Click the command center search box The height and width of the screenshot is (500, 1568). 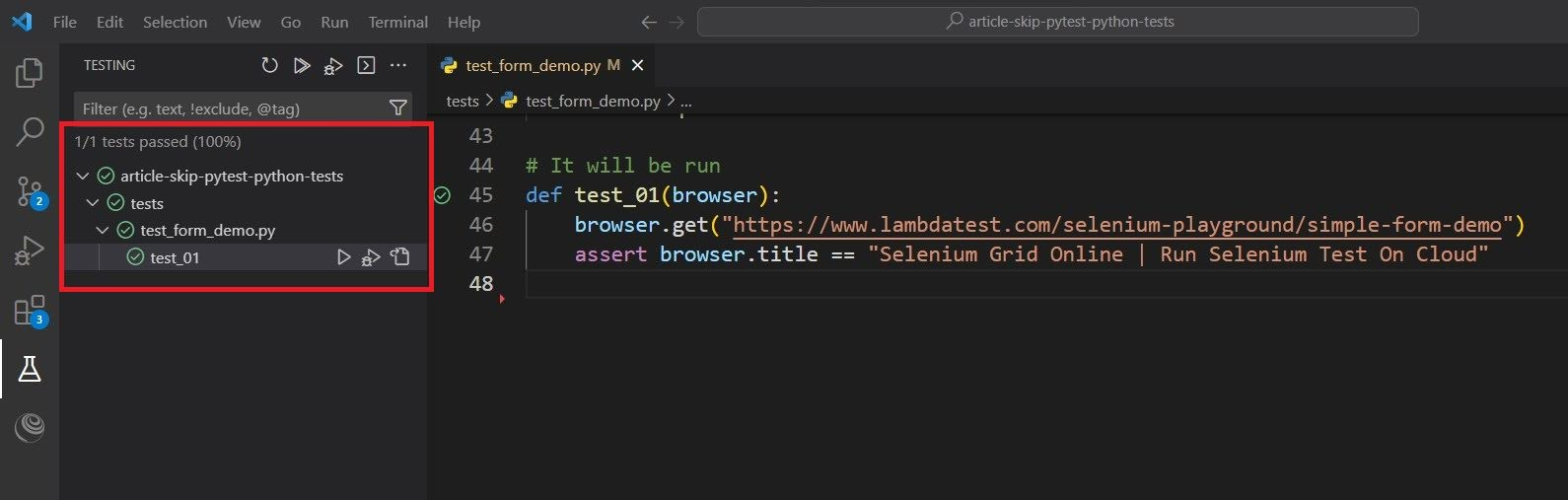click(1058, 22)
